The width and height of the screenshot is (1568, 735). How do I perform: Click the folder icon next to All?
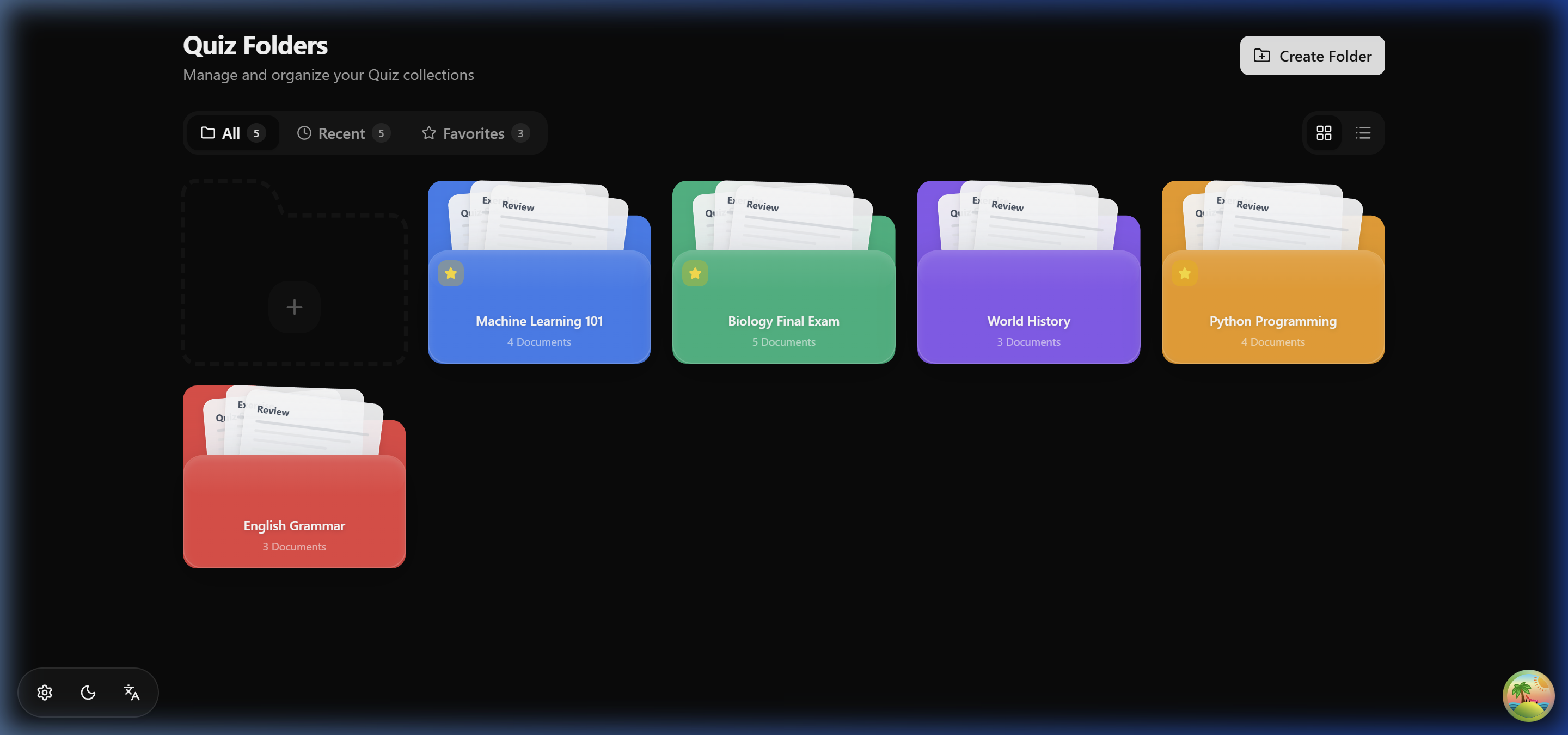point(207,133)
